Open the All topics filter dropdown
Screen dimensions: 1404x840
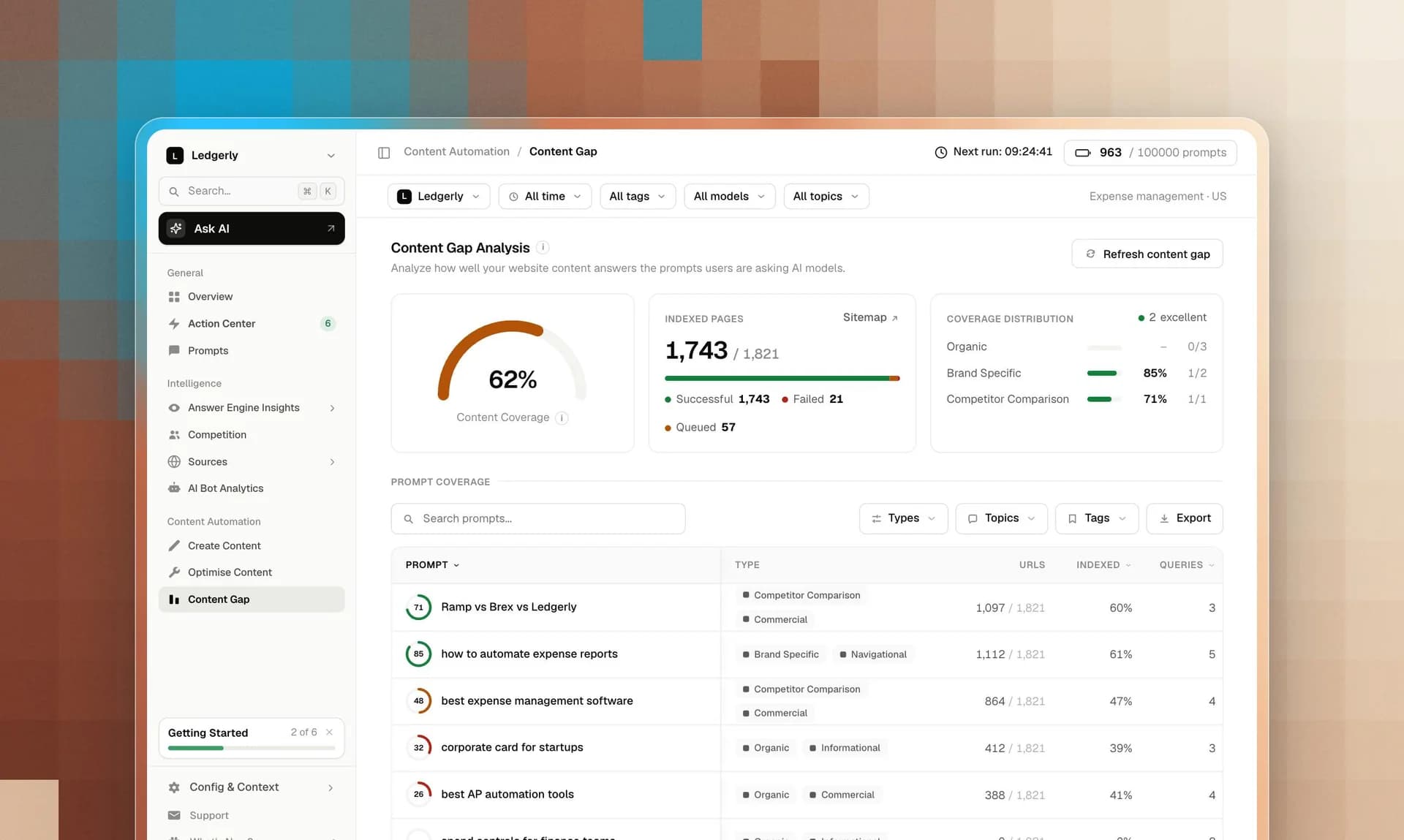click(826, 197)
